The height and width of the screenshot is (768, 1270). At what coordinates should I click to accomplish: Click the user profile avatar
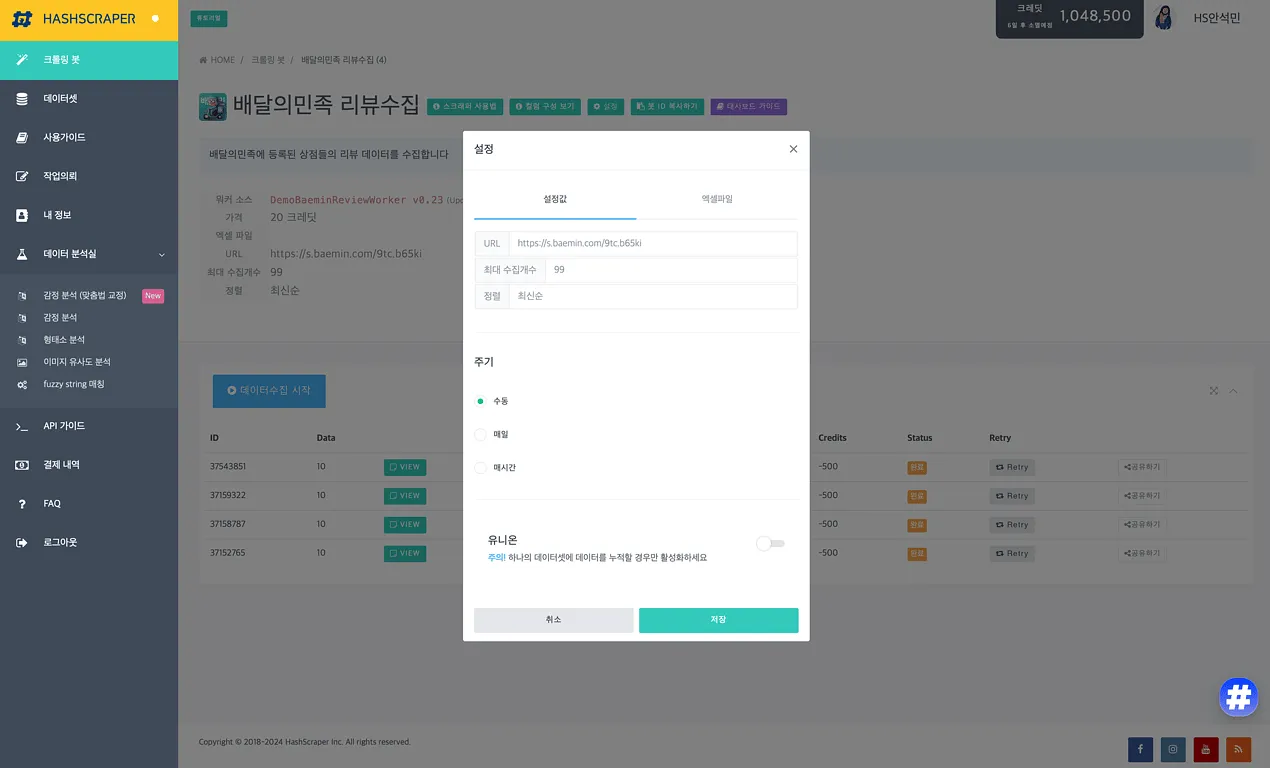point(1163,18)
